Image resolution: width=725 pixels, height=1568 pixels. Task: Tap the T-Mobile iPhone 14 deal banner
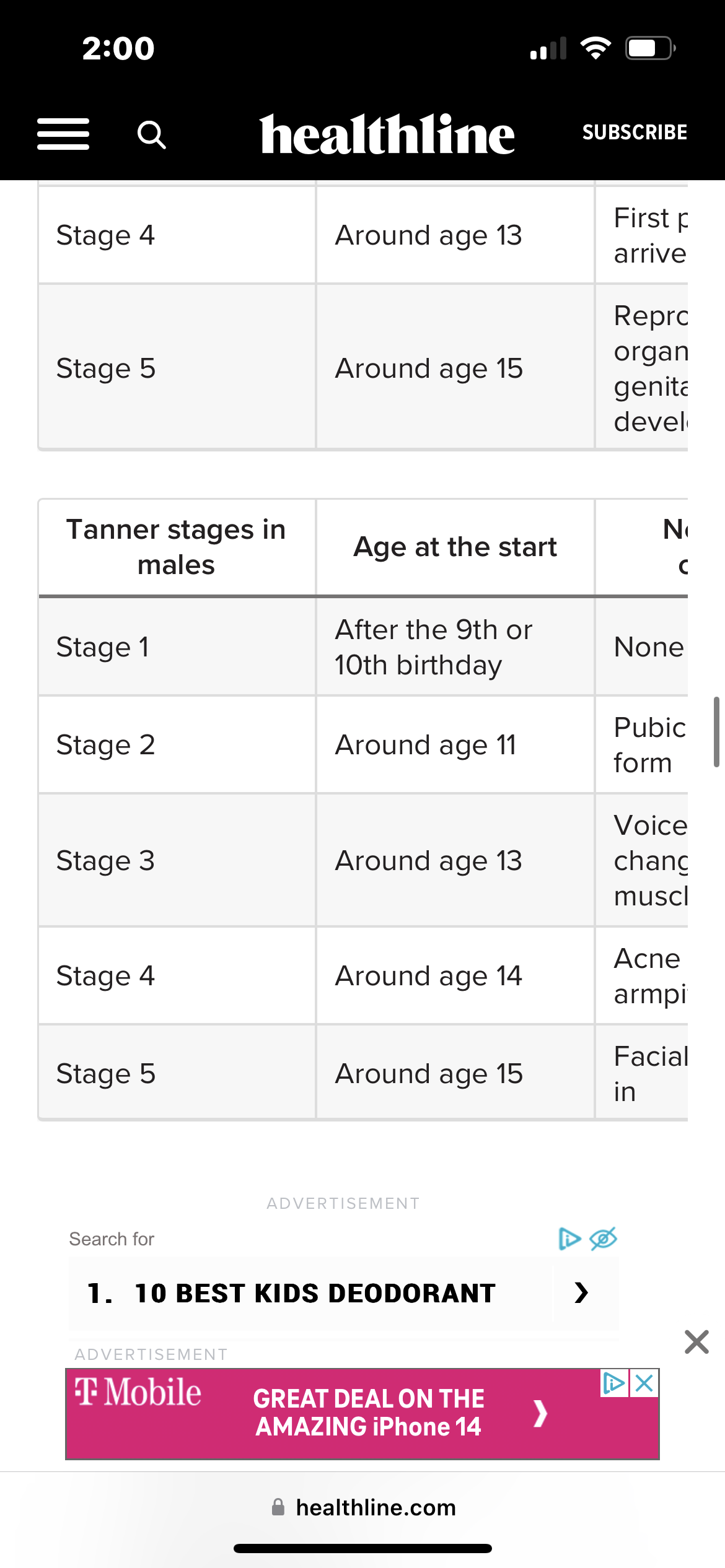(368, 1413)
